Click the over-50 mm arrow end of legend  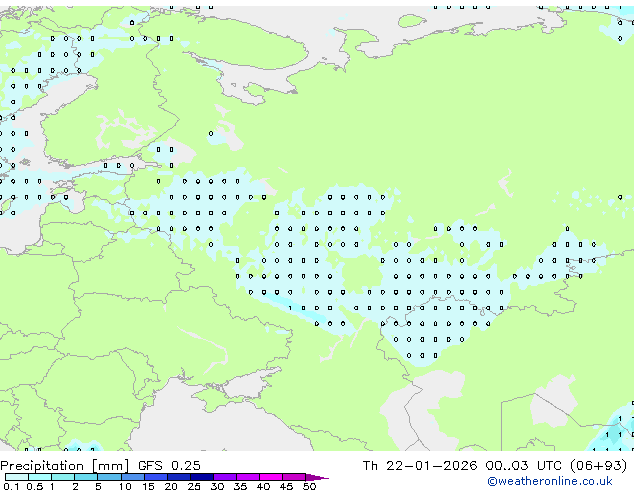pyautogui.click(x=317, y=477)
